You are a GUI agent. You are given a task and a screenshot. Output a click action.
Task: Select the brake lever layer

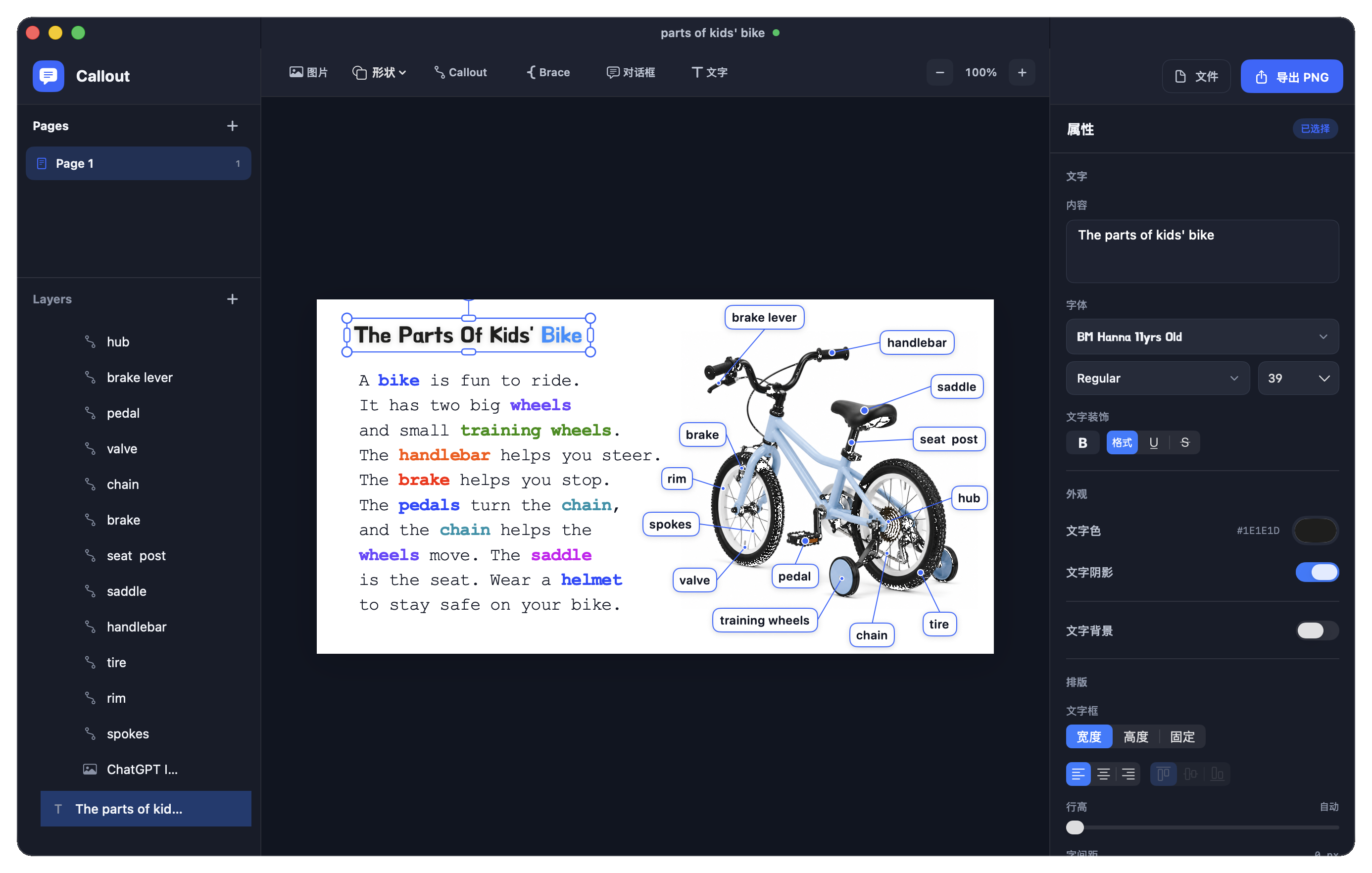(x=146, y=378)
